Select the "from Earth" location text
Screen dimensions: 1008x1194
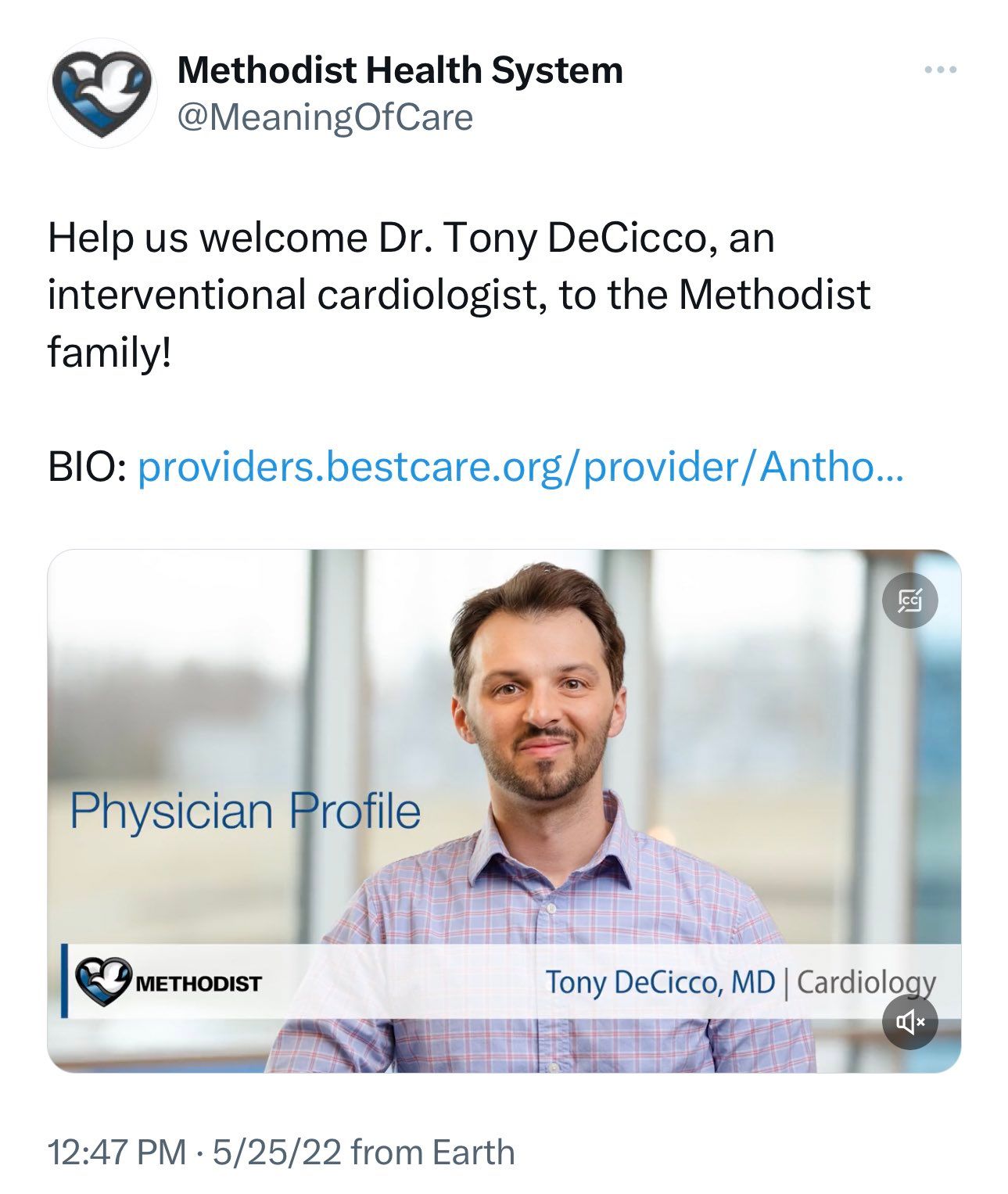[x=432, y=1152]
